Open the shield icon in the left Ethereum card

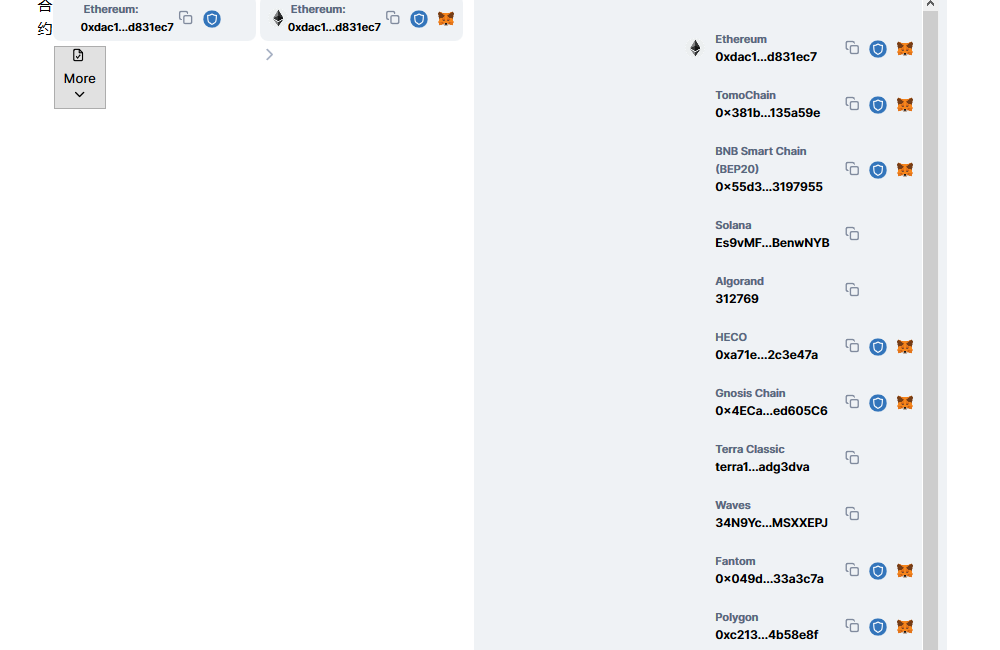[x=212, y=19]
